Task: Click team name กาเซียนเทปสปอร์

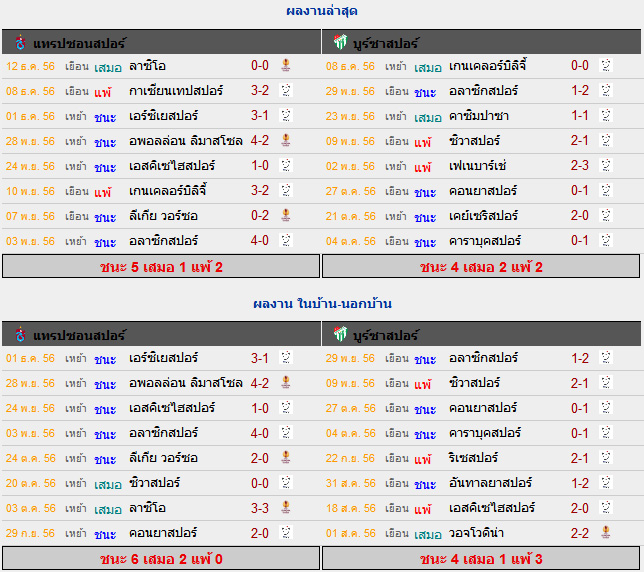Action: point(176,90)
